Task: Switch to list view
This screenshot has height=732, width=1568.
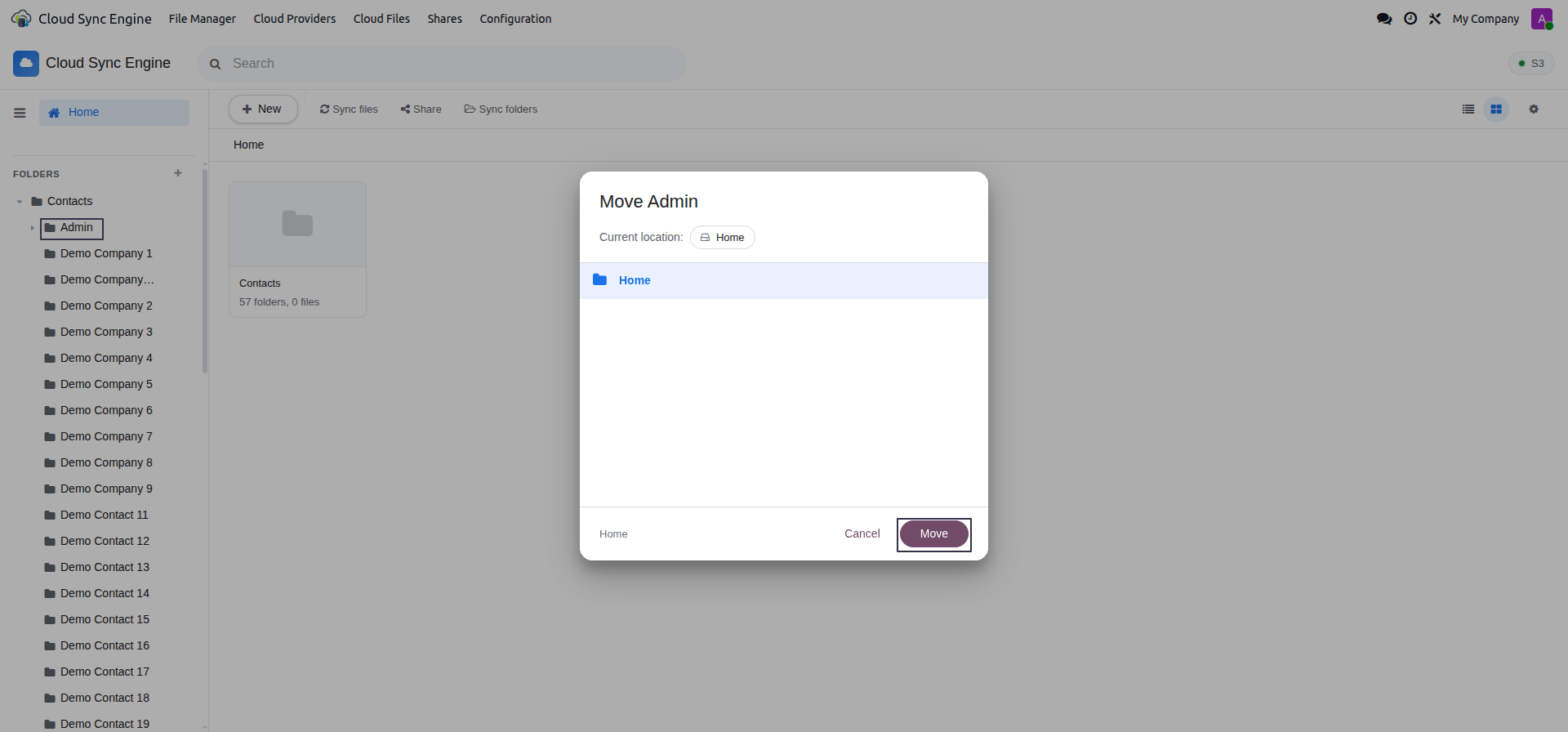Action: pyautogui.click(x=1468, y=109)
